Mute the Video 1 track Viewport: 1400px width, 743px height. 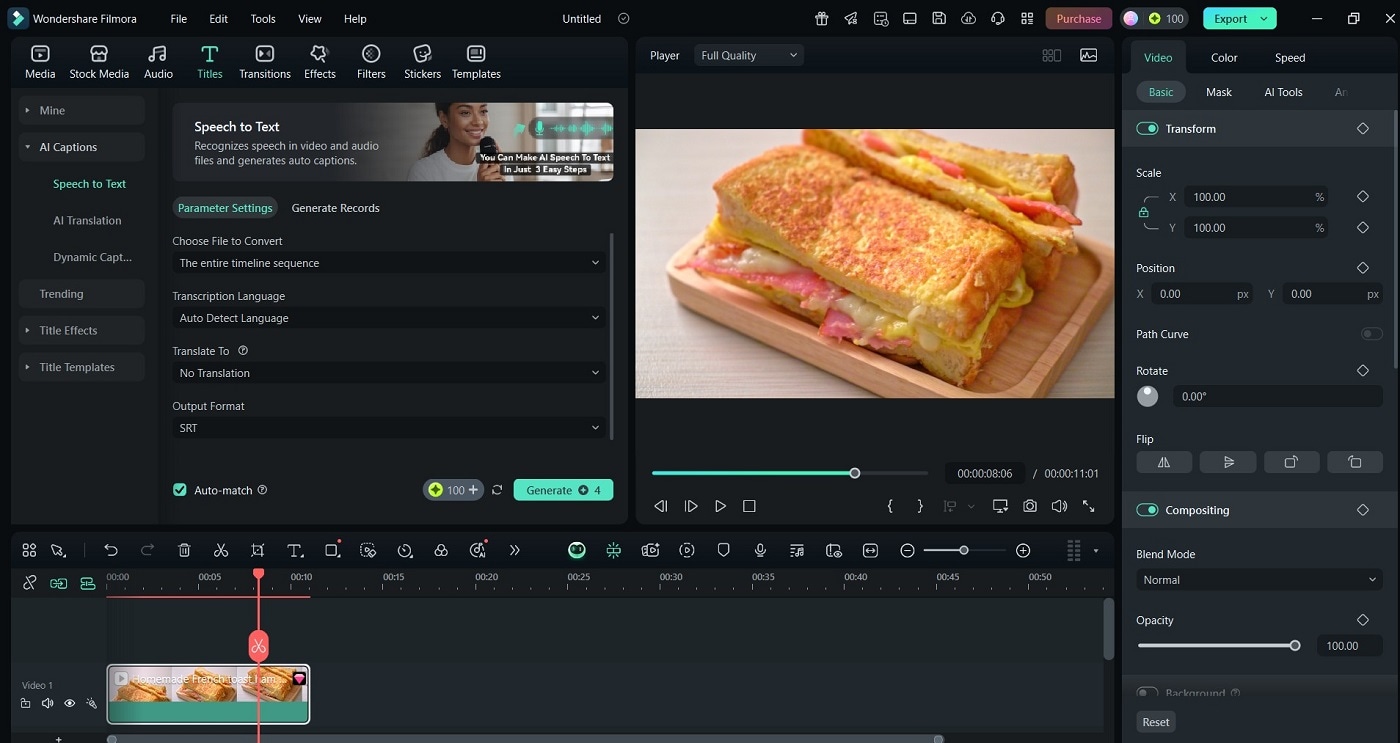47,703
